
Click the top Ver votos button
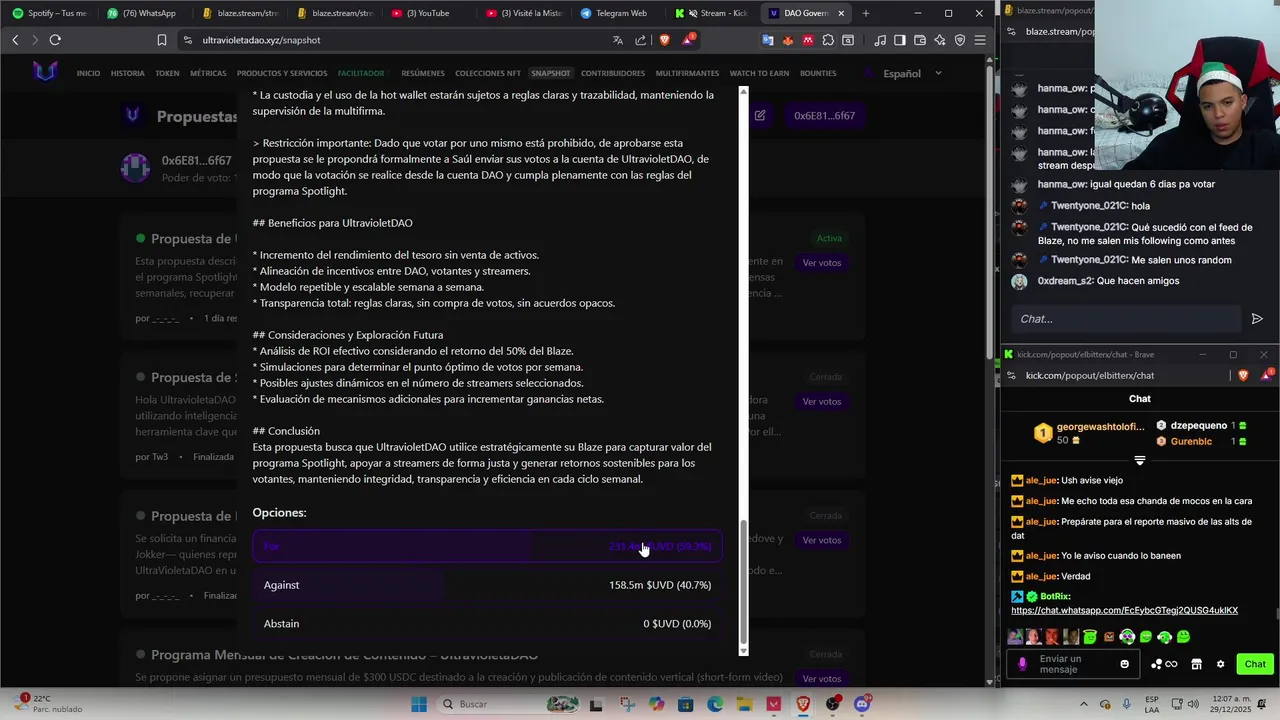[x=822, y=262]
